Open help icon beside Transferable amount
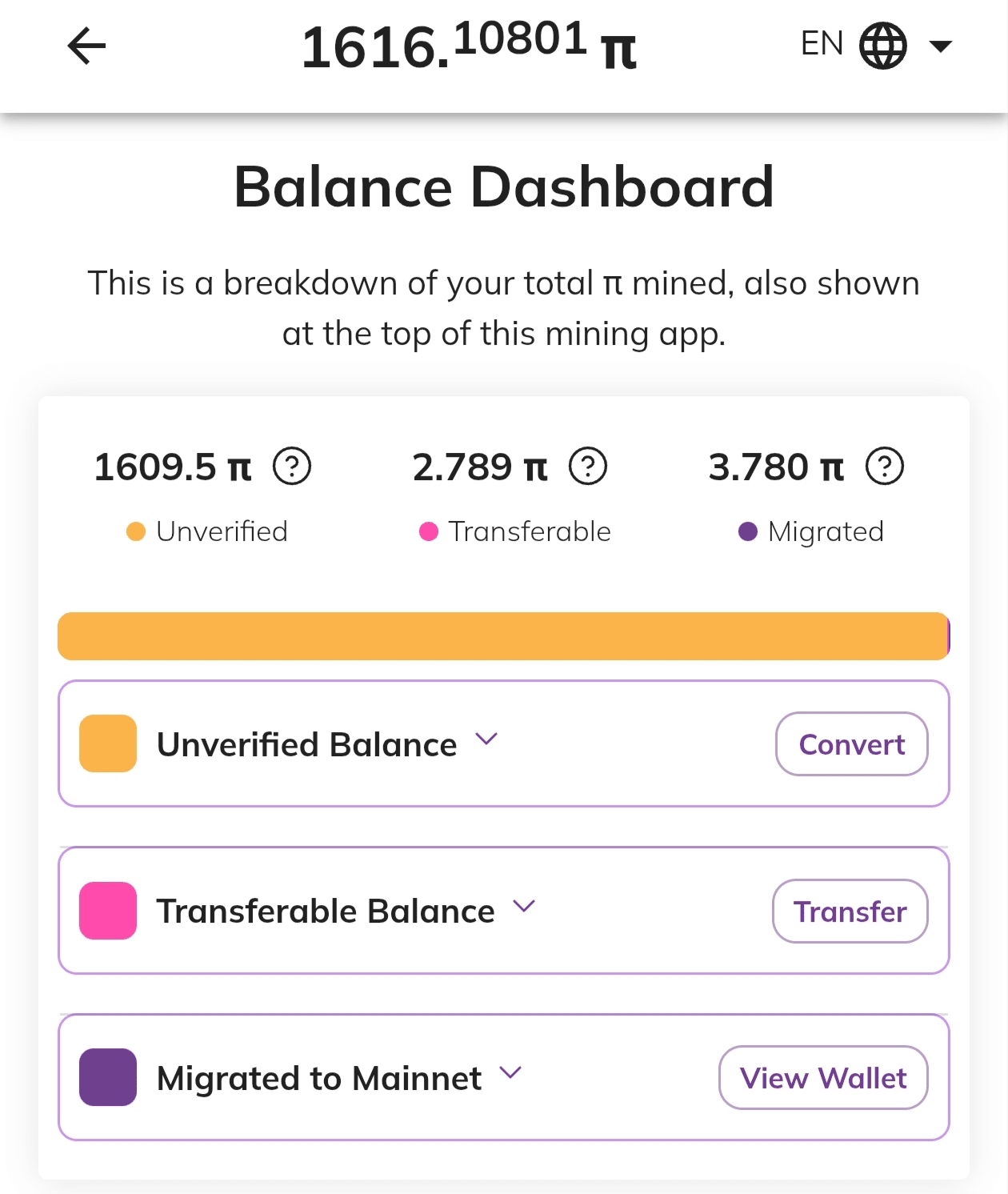1008x1194 pixels. tap(588, 467)
